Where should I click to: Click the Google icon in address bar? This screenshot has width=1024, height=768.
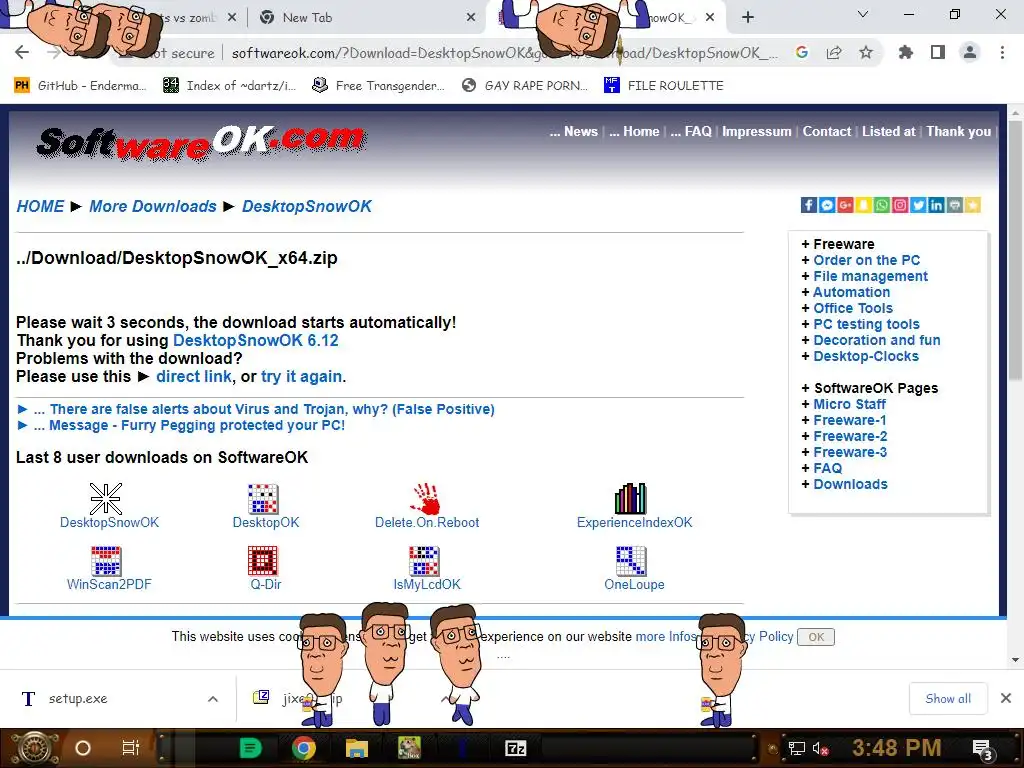802,52
